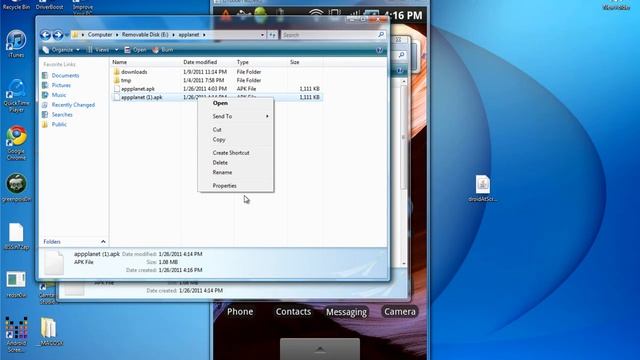This screenshot has height=360, width=640.
Task: Open the Organize dropdown menu
Action: click(61, 50)
